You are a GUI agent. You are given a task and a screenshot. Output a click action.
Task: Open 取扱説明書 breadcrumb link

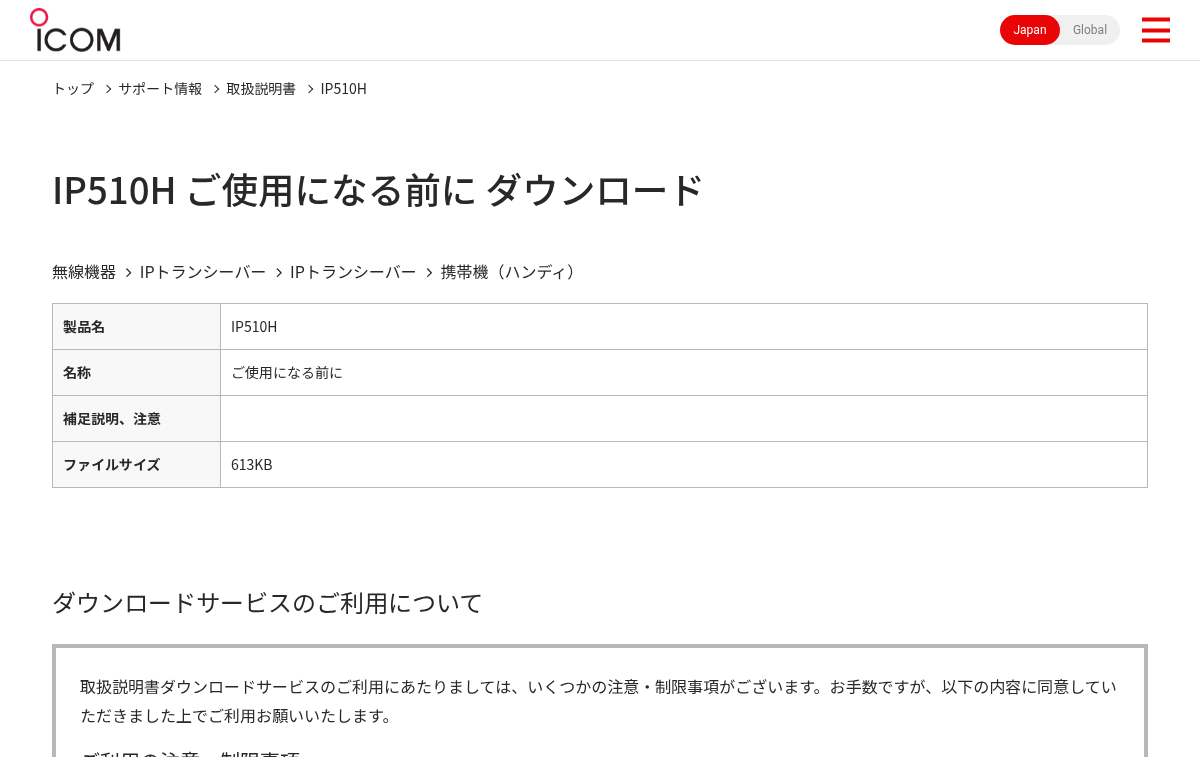[261, 88]
